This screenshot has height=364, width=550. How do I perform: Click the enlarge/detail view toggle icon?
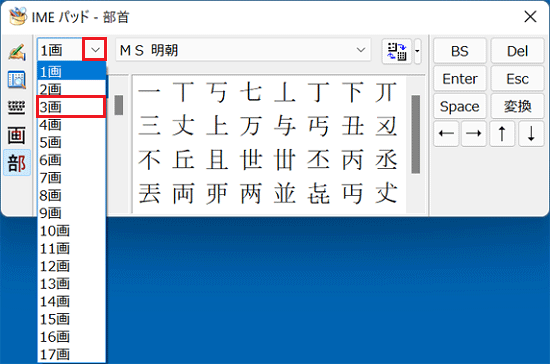coord(397,51)
